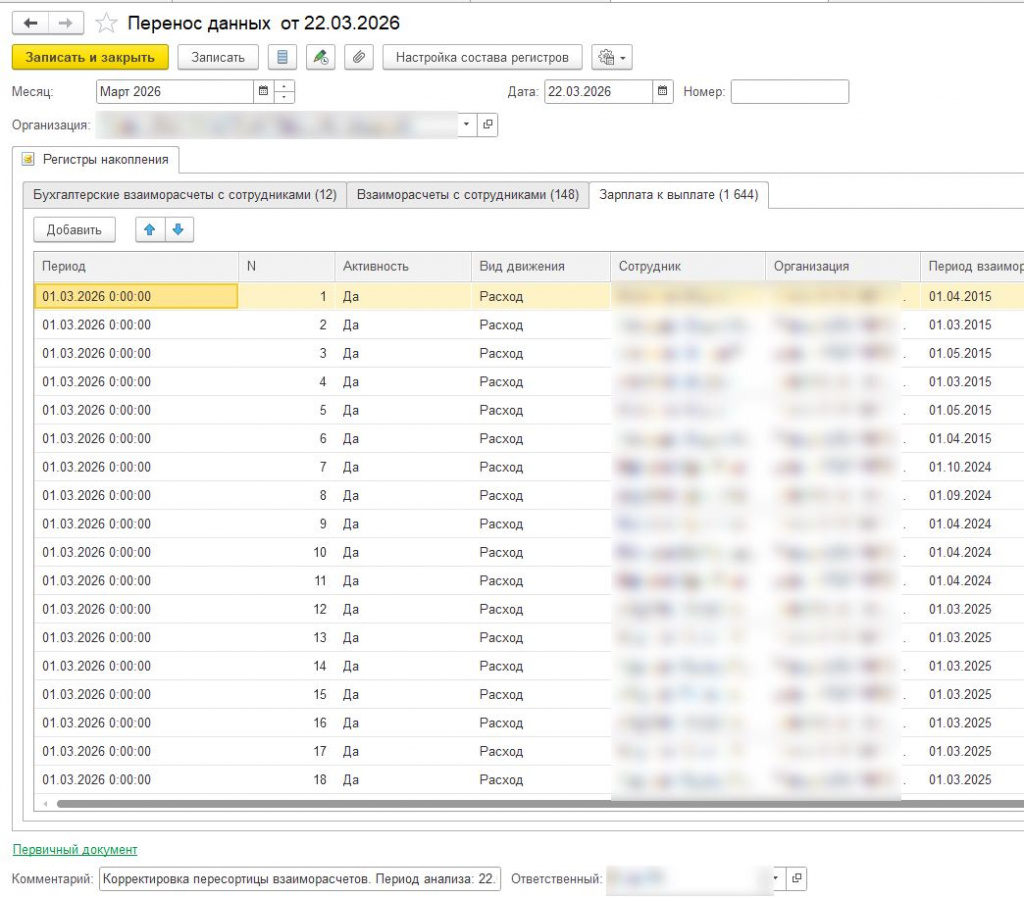Screen dimensions: 1024x897
Task: Select the Зарплата к выплате tab
Action: click(679, 195)
